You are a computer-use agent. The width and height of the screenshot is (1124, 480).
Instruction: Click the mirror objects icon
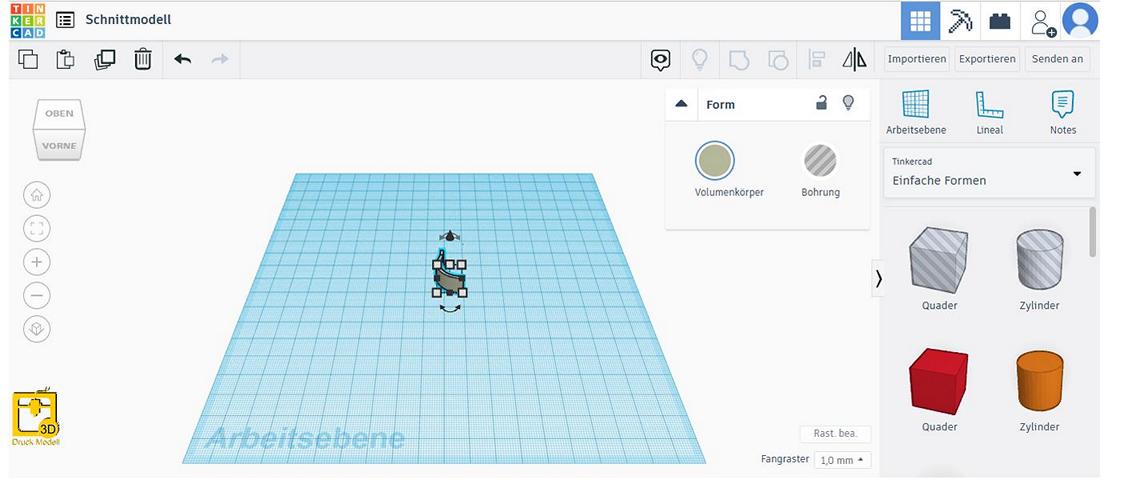(854, 60)
